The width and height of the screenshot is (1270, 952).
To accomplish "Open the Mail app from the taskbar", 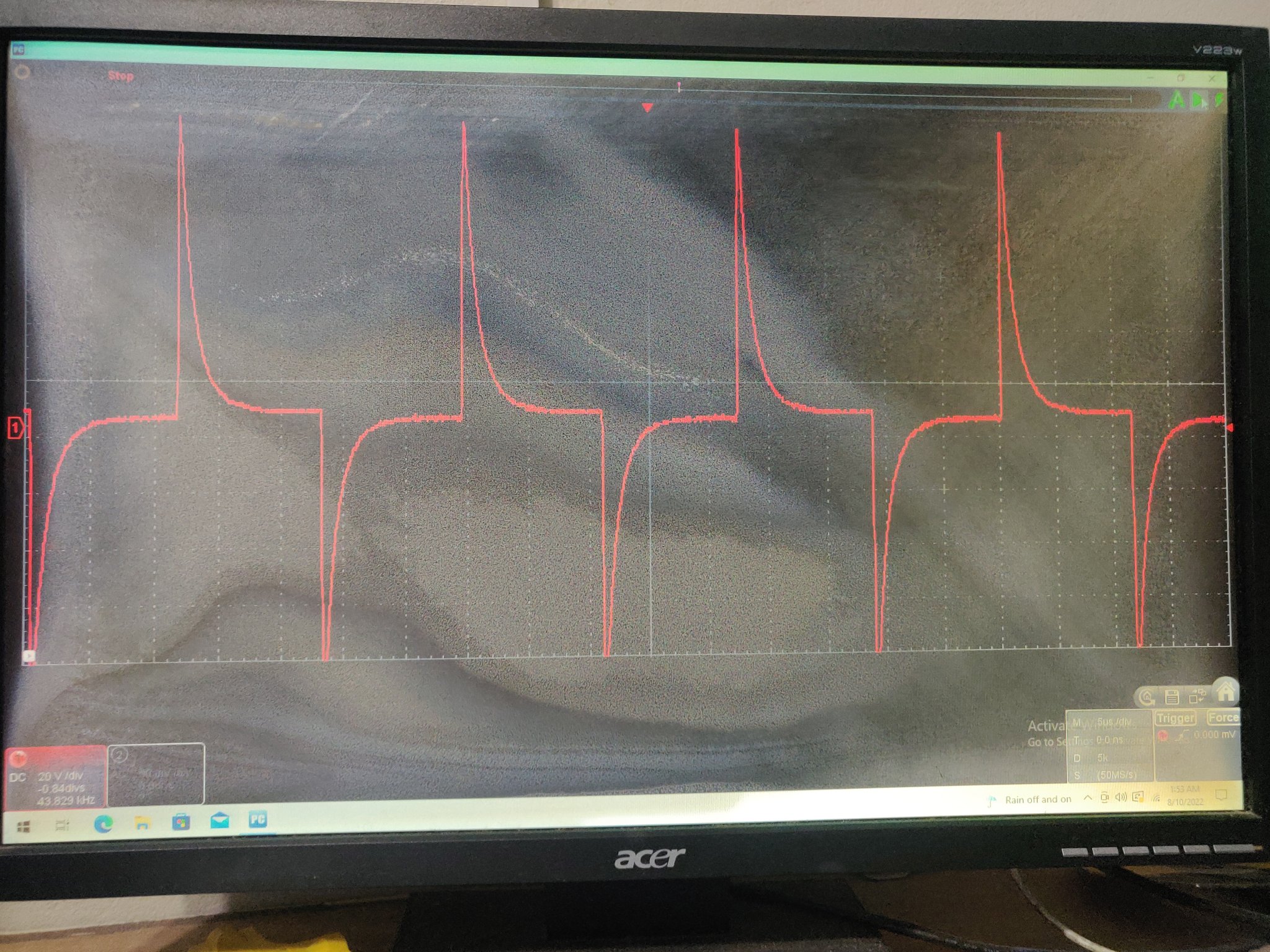I will click(220, 821).
